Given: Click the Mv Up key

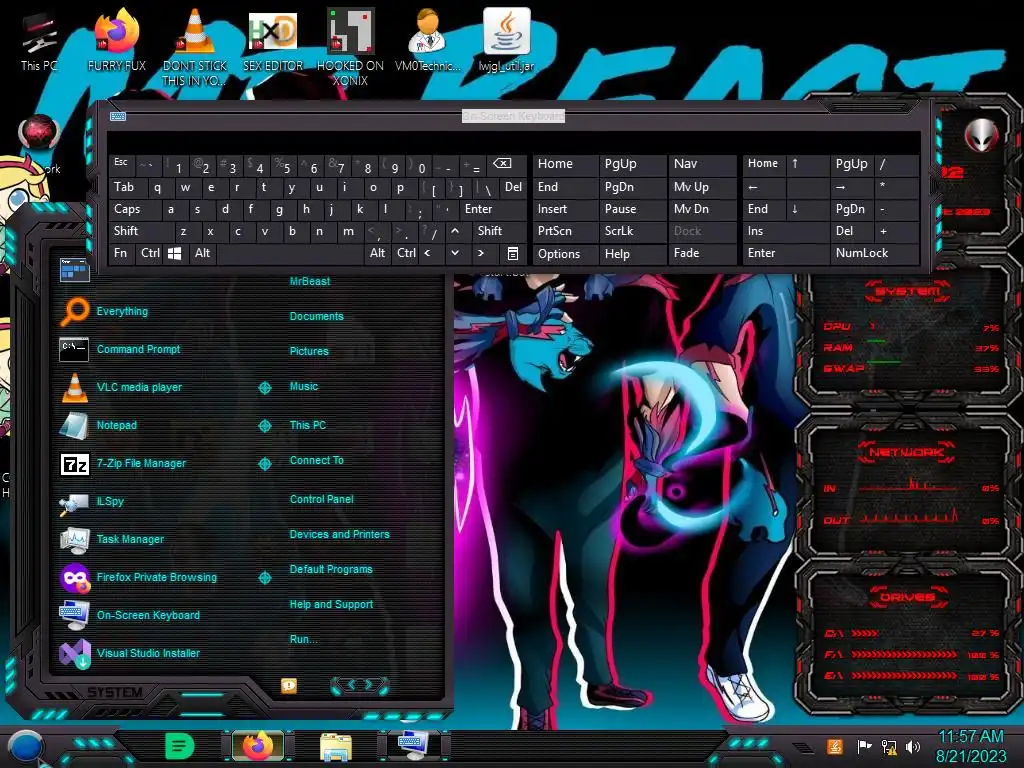Looking at the screenshot, I should [x=701, y=187].
